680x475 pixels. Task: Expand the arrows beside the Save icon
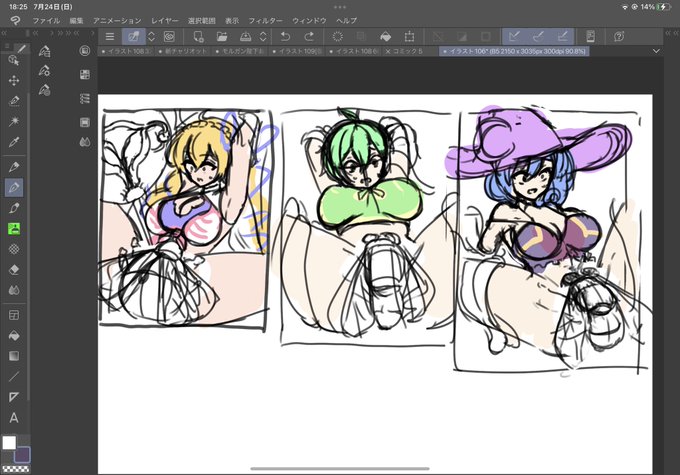coord(263,36)
